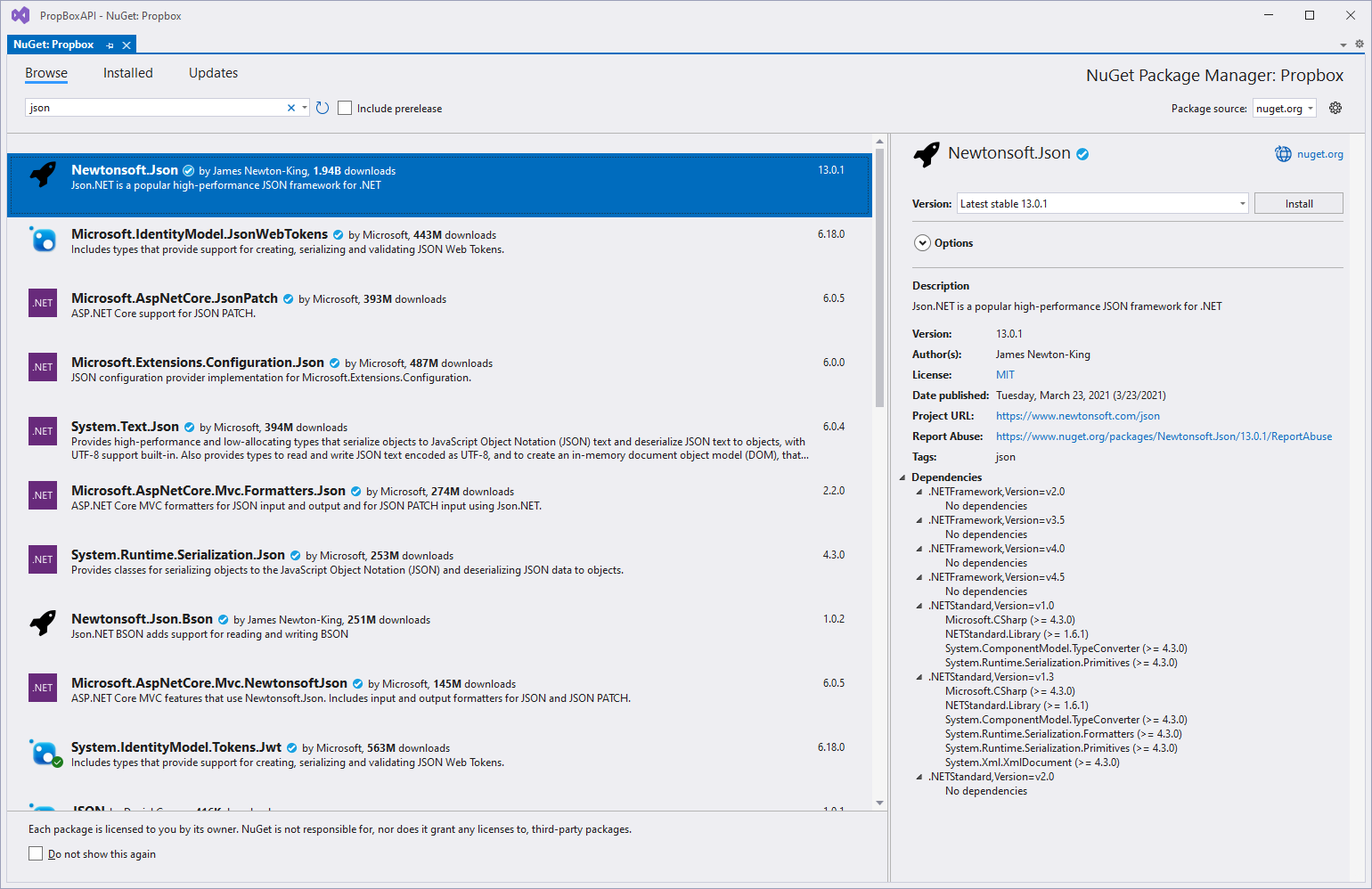Open the tab list dropdown arrow
Screen dimensions: 1372x889
click(x=1343, y=45)
